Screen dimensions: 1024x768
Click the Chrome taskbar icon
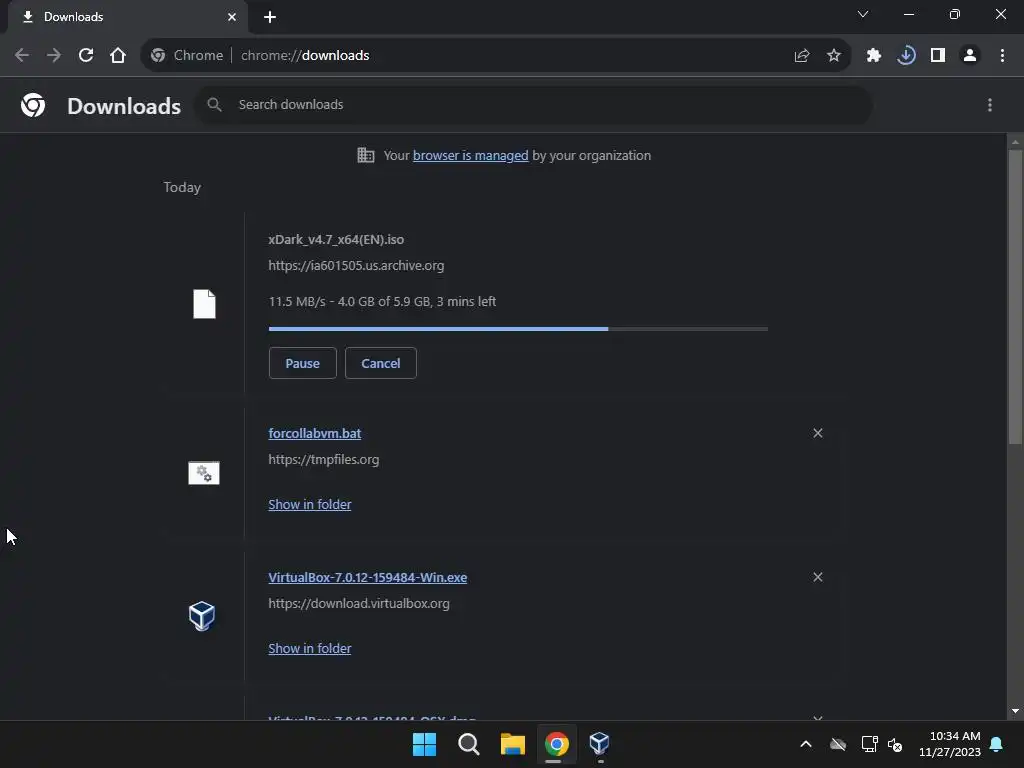(x=556, y=744)
